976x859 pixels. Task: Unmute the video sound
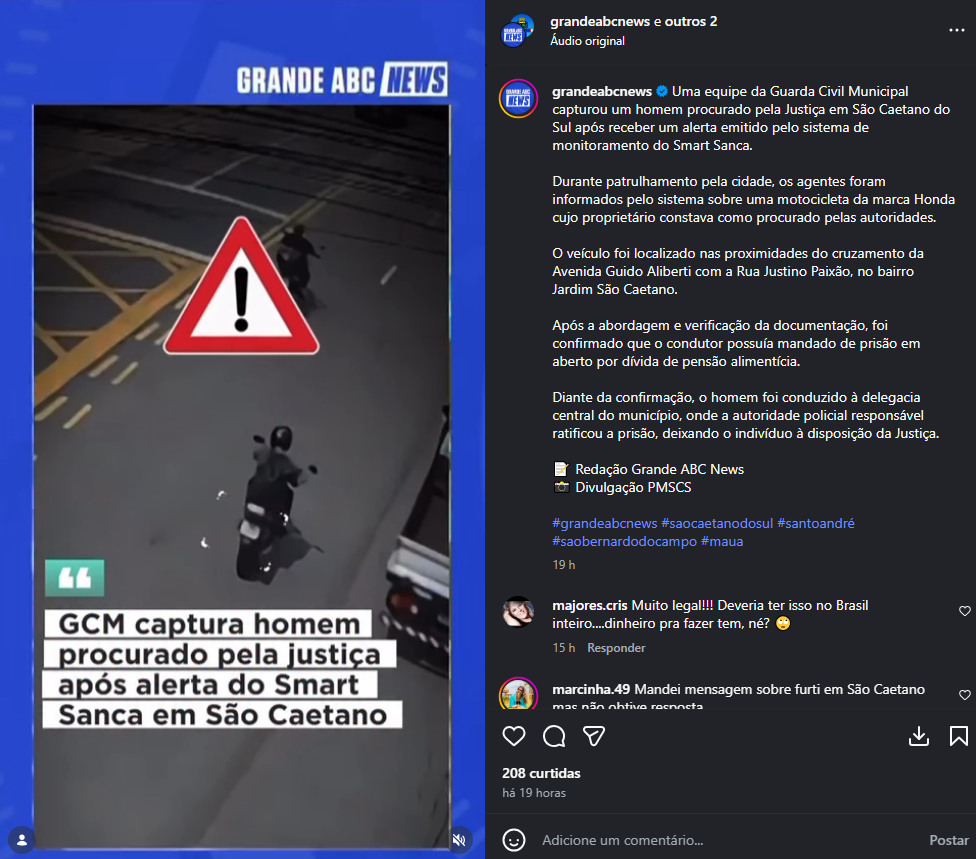pos(459,840)
